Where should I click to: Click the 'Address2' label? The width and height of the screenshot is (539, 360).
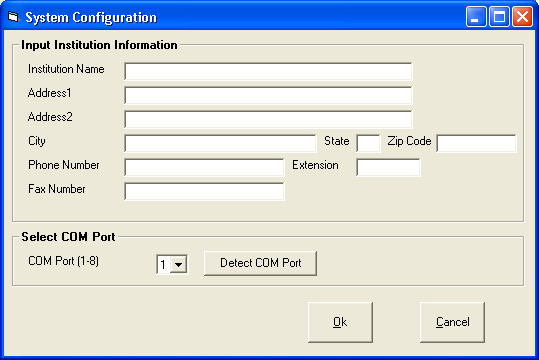tap(50, 117)
